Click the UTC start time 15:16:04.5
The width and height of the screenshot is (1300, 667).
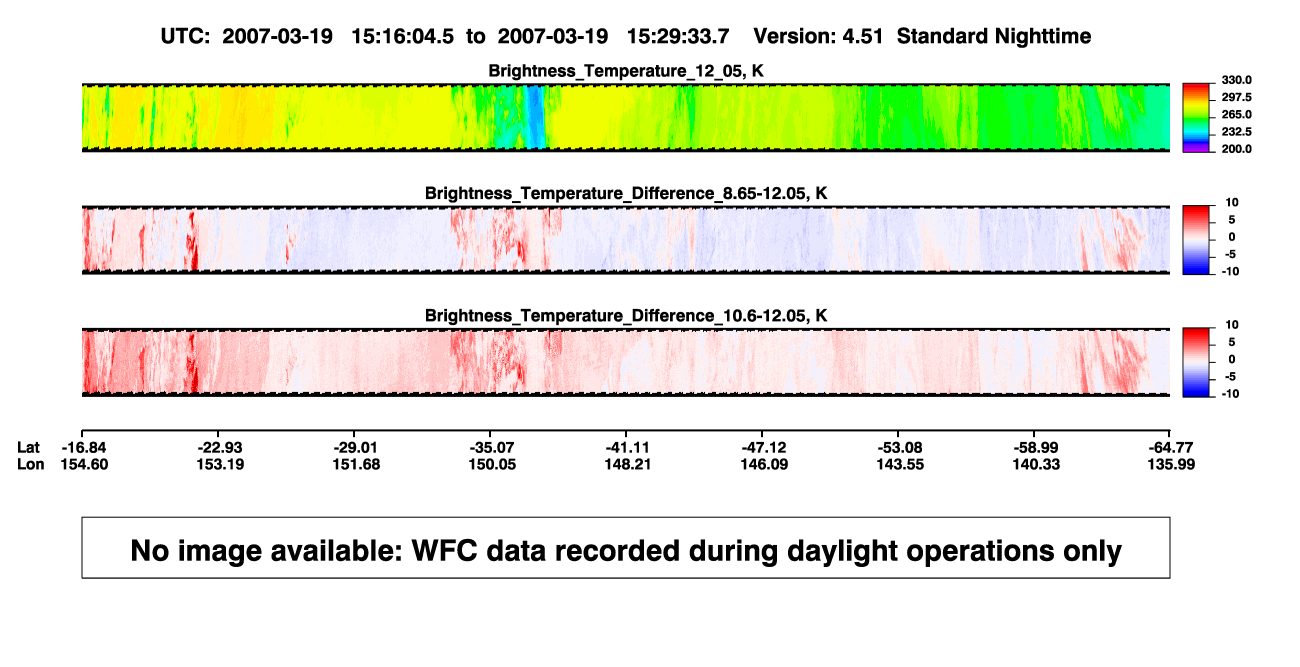tap(404, 36)
